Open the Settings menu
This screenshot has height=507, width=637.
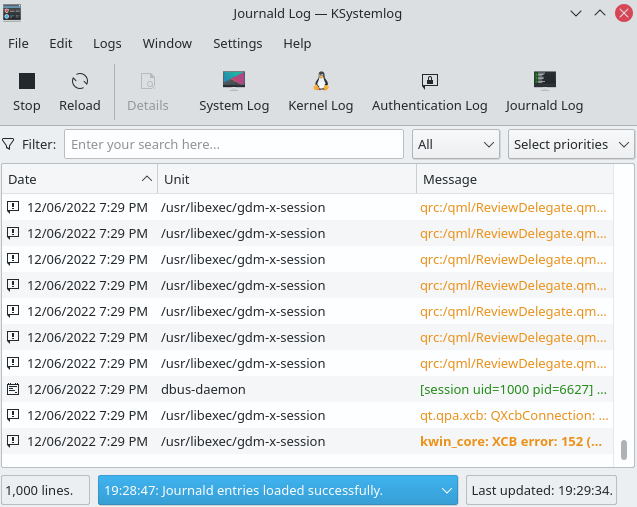coord(238,43)
